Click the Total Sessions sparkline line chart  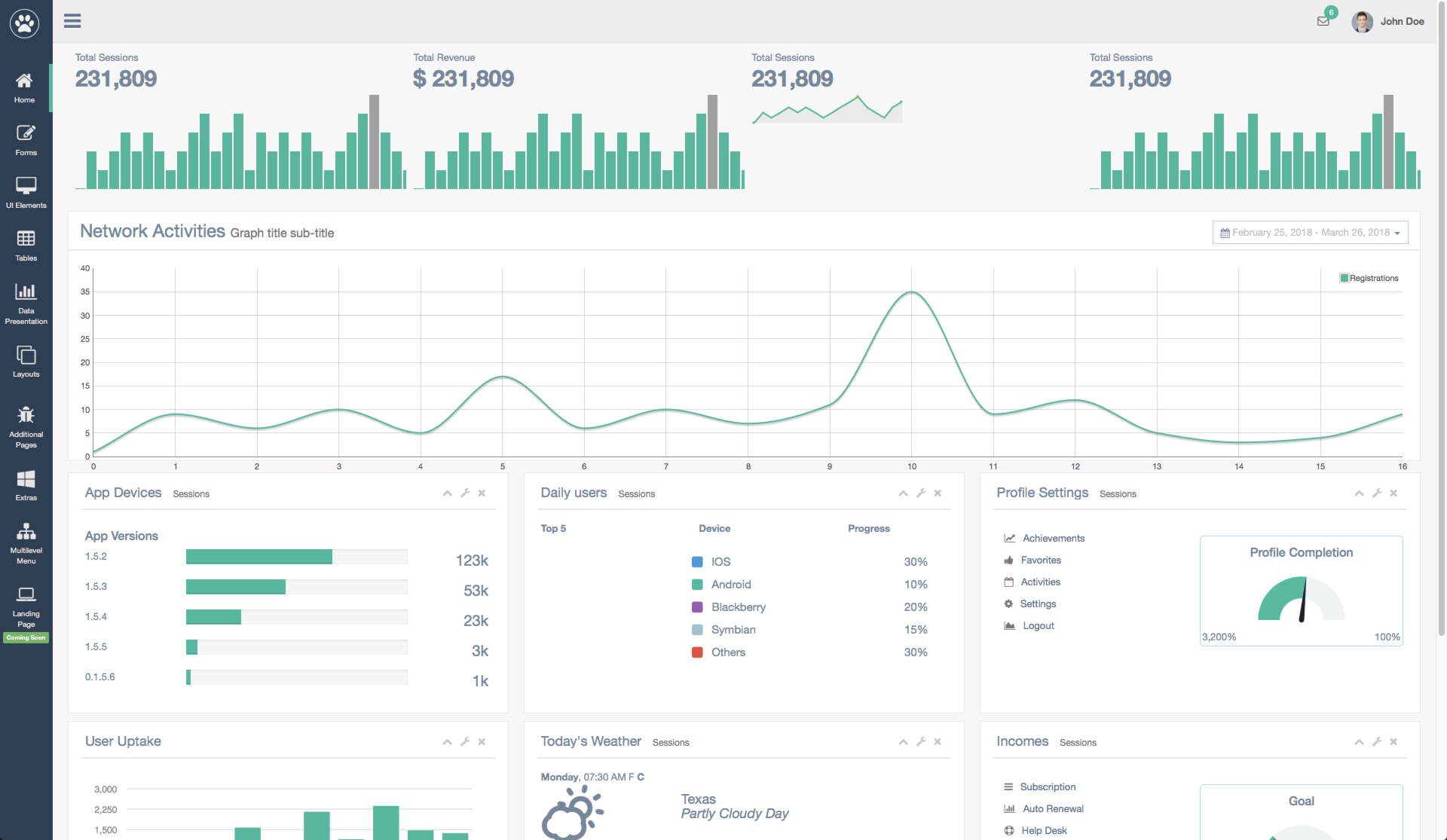coord(827,109)
